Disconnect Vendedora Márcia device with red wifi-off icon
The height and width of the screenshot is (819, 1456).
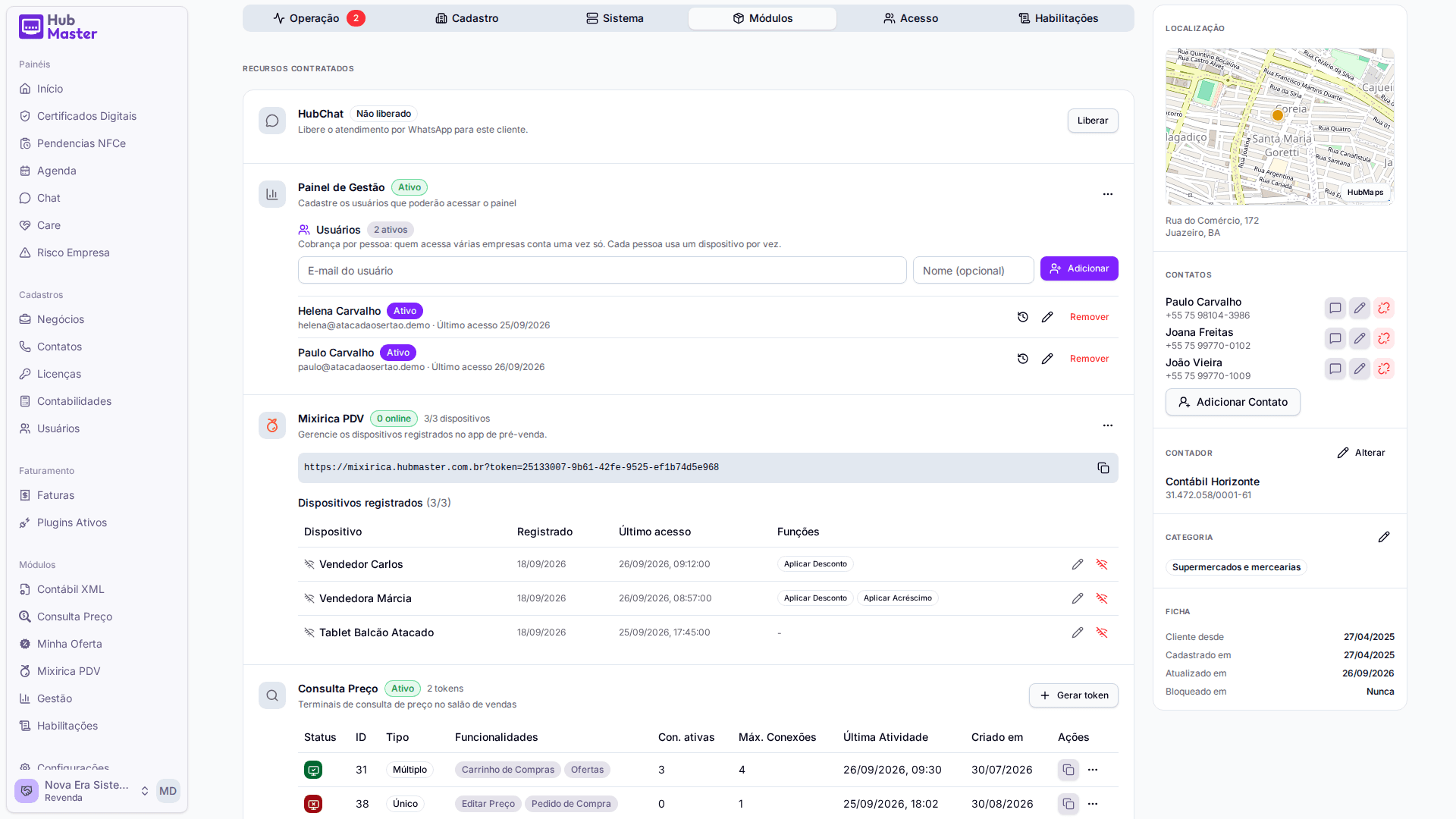click(x=1102, y=598)
